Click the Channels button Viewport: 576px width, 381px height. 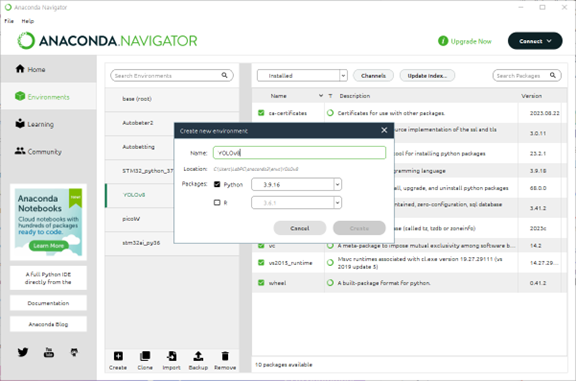[x=373, y=75]
